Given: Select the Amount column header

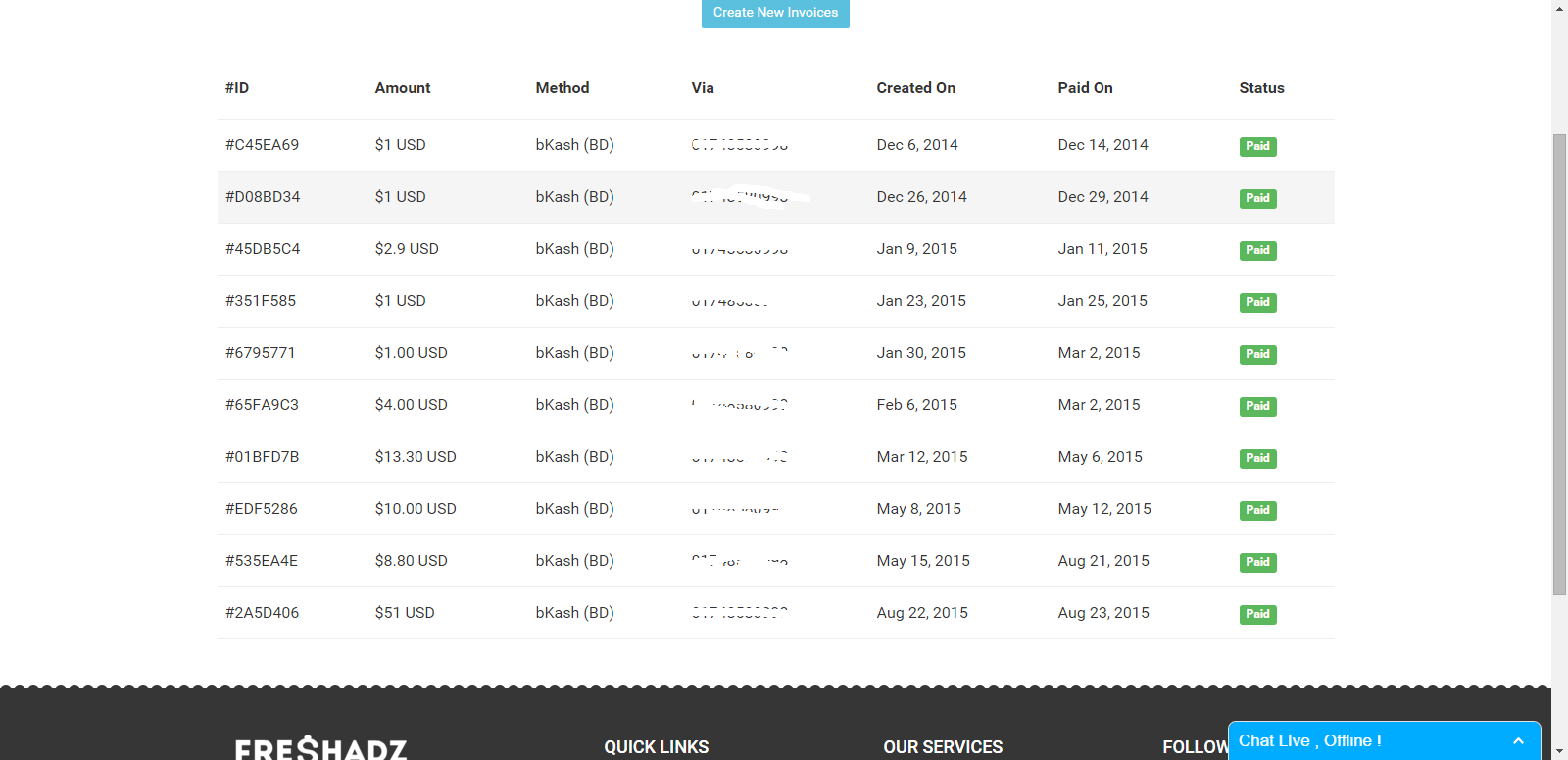Looking at the screenshot, I should pos(403,88).
